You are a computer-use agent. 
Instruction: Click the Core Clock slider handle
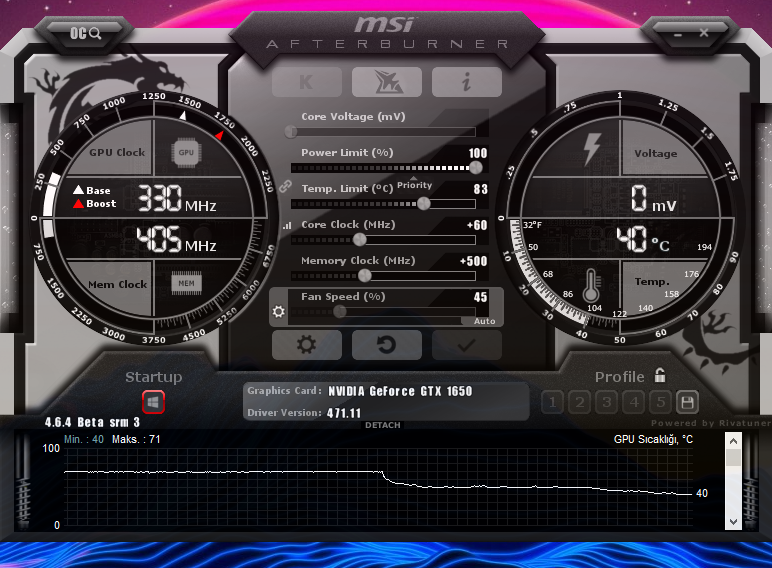(x=360, y=240)
